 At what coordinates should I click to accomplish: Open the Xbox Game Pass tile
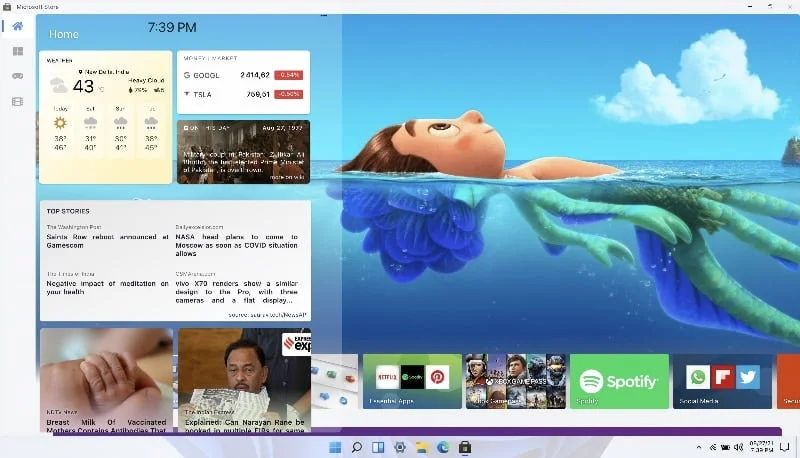pos(516,381)
